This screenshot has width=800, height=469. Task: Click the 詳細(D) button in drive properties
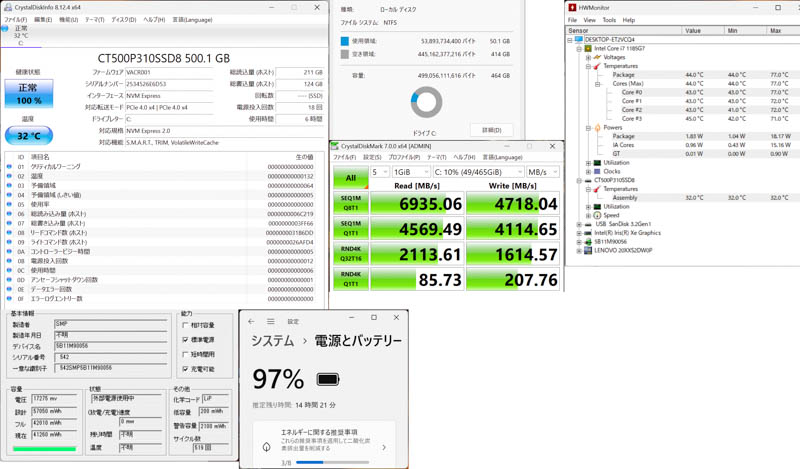[491, 130]
